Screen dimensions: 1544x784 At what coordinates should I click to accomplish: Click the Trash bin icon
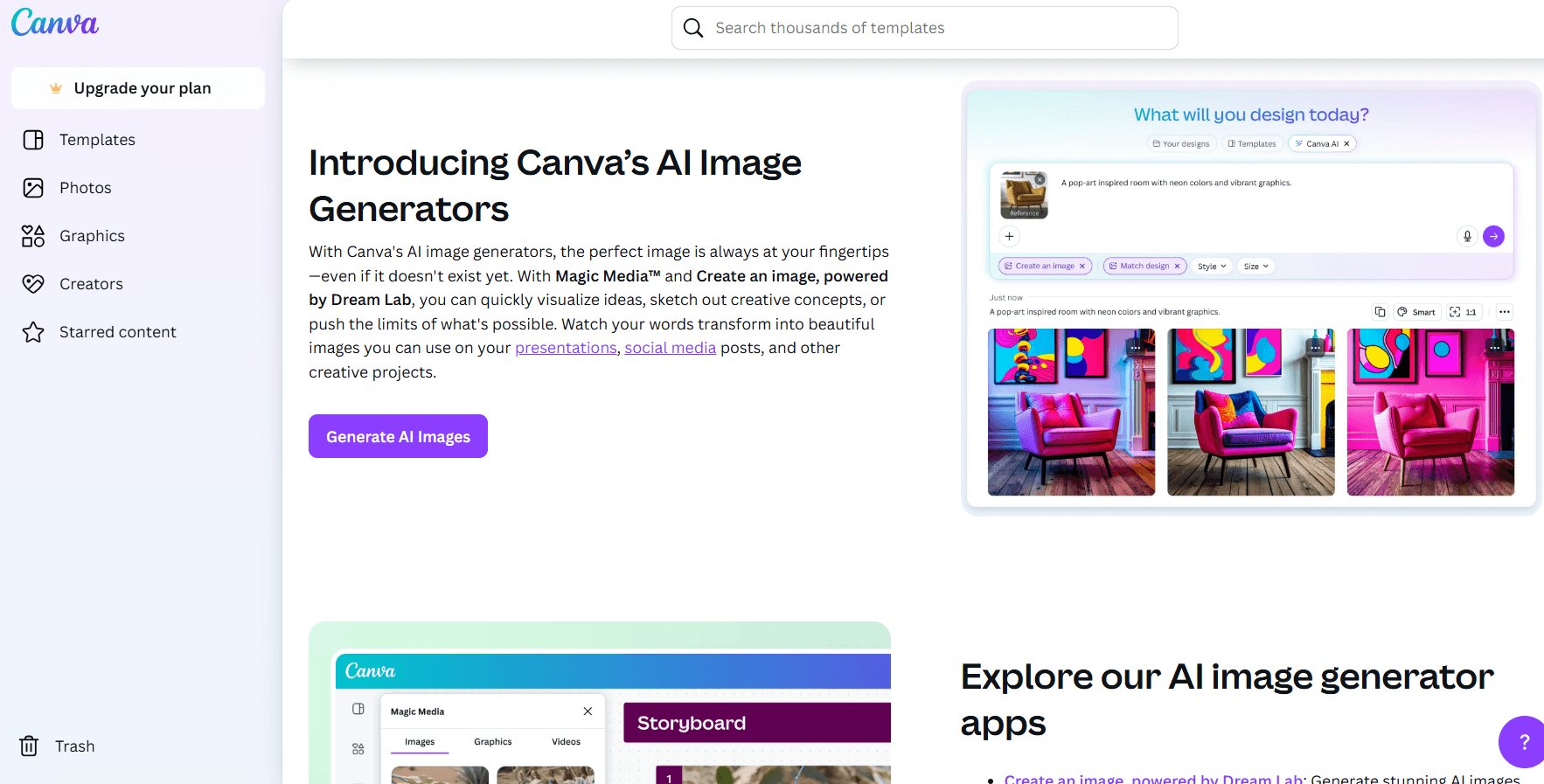(x=29, y=746)
